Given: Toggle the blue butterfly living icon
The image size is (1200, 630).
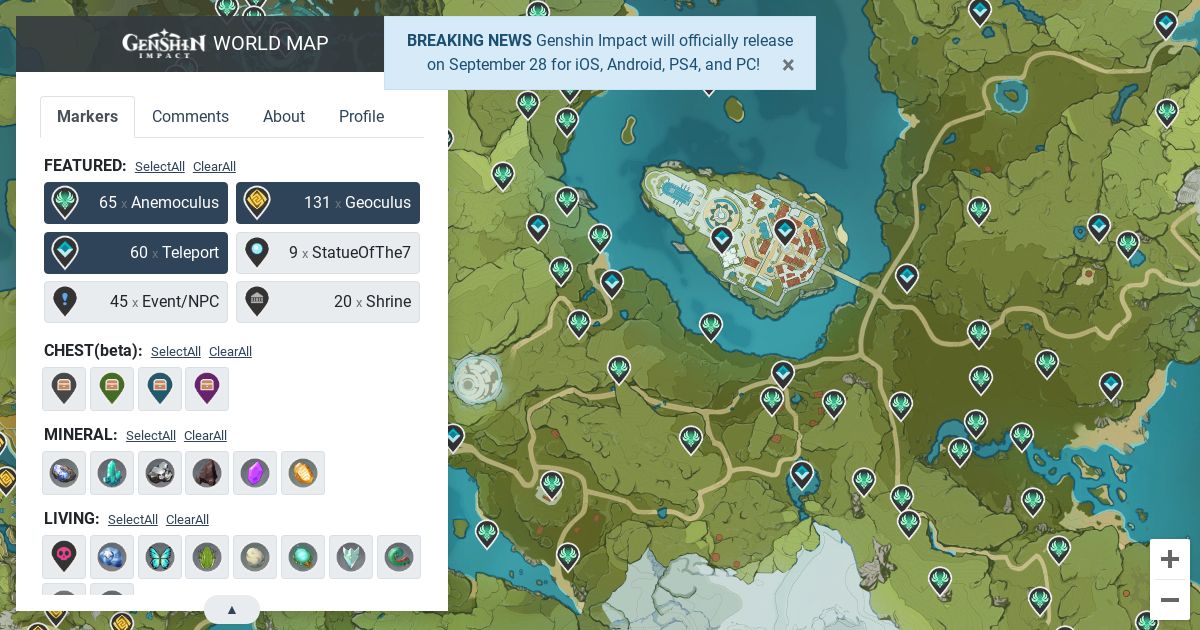Looking at the screenshot, I should 160,557.
